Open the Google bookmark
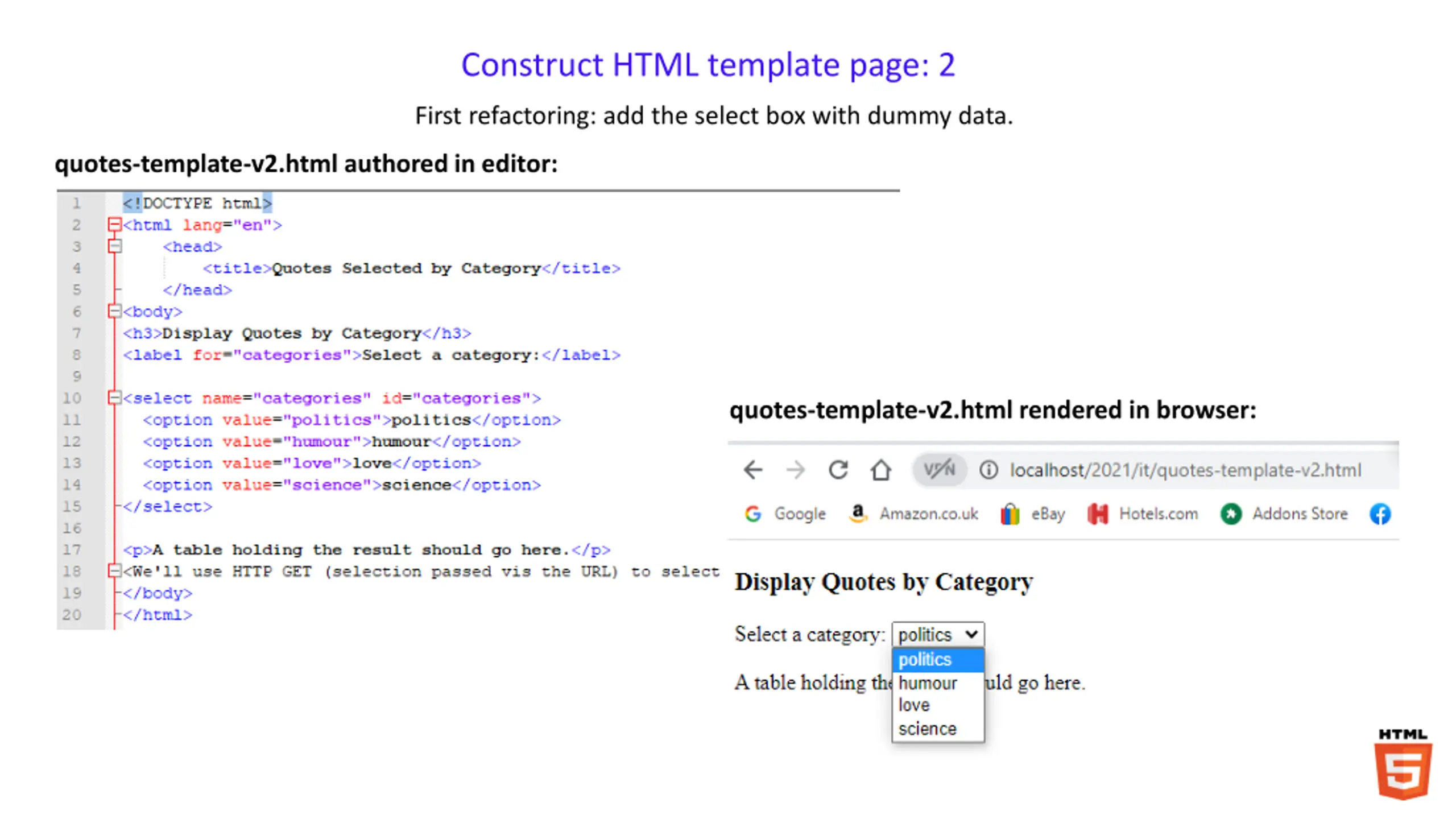 click(x=785, y=514)
